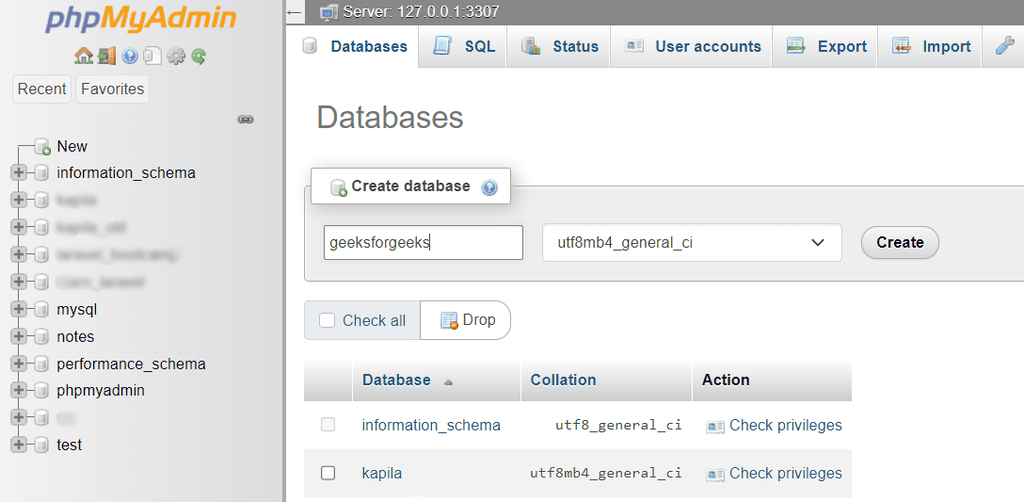Select the information_schema row checkbox
The width and height of the screenshot is (1024, 502).
tap(328, 425)
